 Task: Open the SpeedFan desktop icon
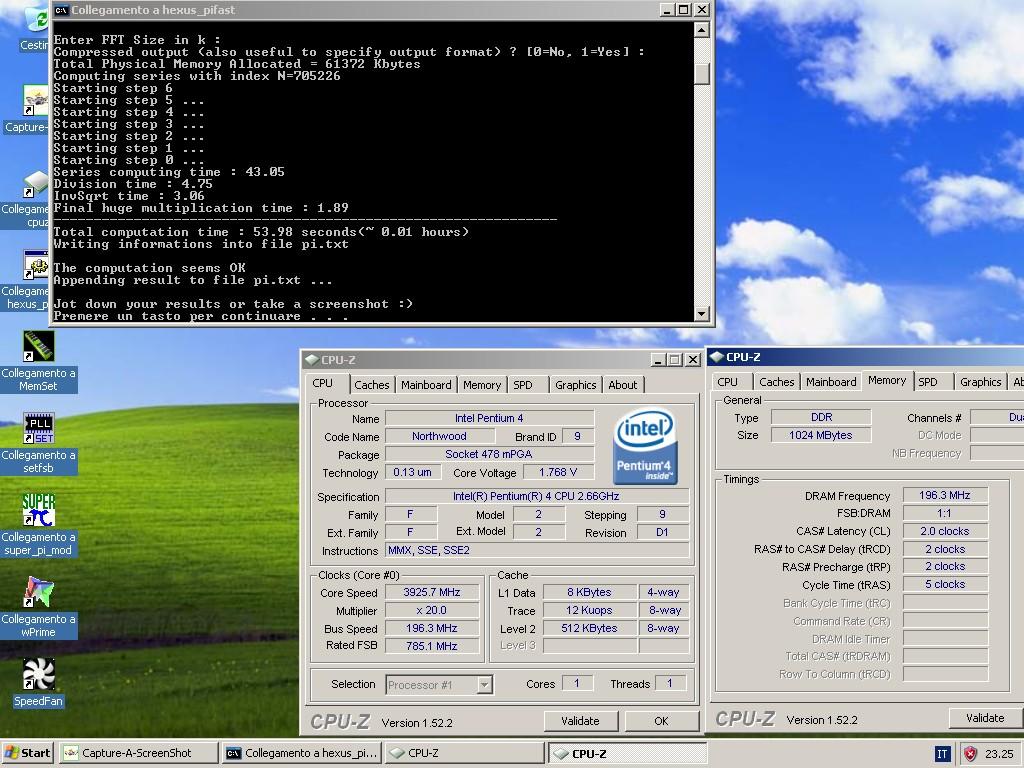tap(39, 674)
